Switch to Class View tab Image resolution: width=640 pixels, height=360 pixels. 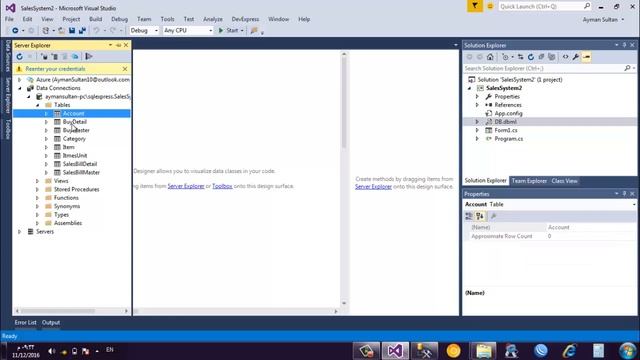point(564,181)
